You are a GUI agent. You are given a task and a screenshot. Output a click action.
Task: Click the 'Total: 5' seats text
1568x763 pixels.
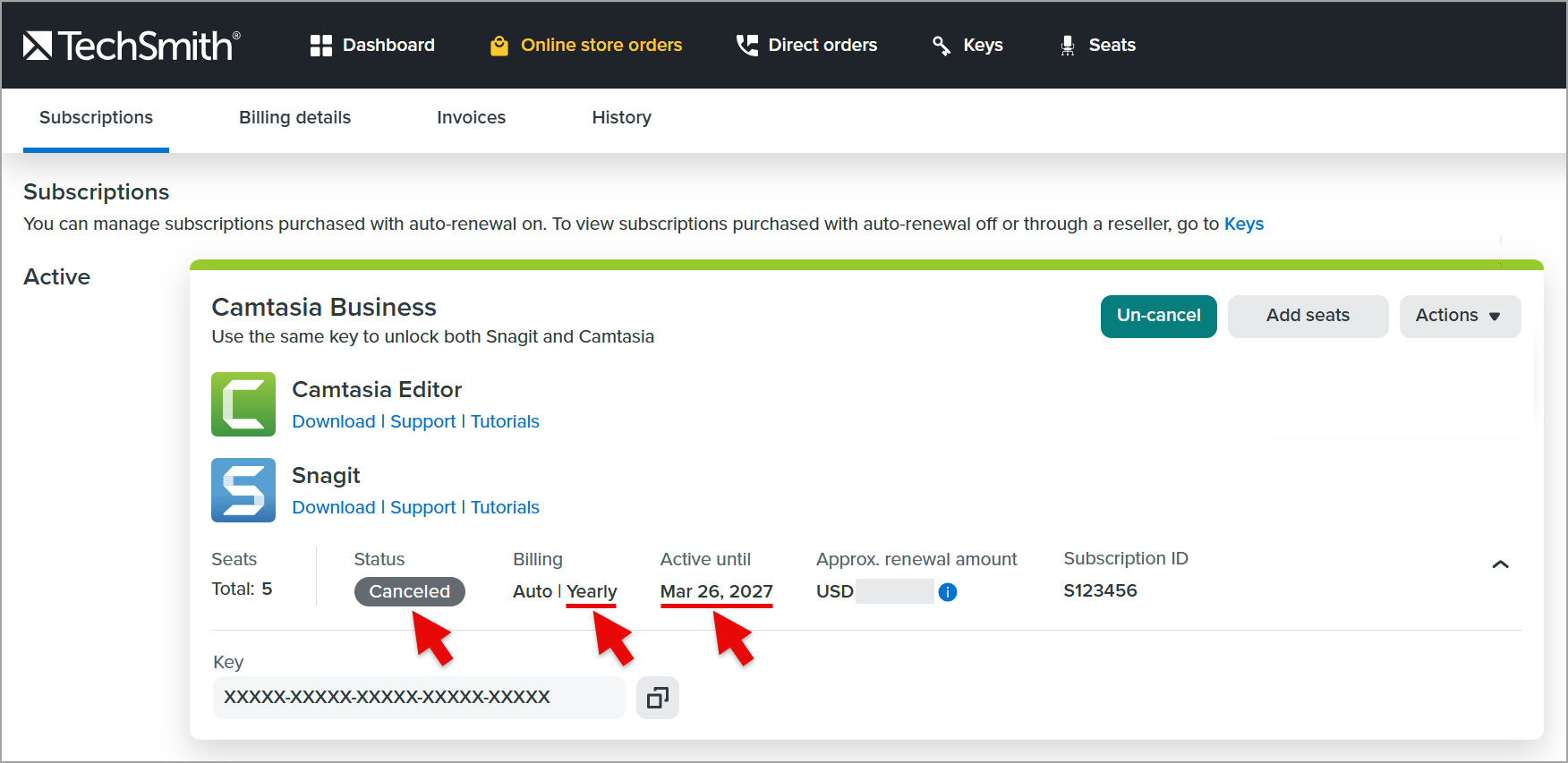(x=242, y=589)
